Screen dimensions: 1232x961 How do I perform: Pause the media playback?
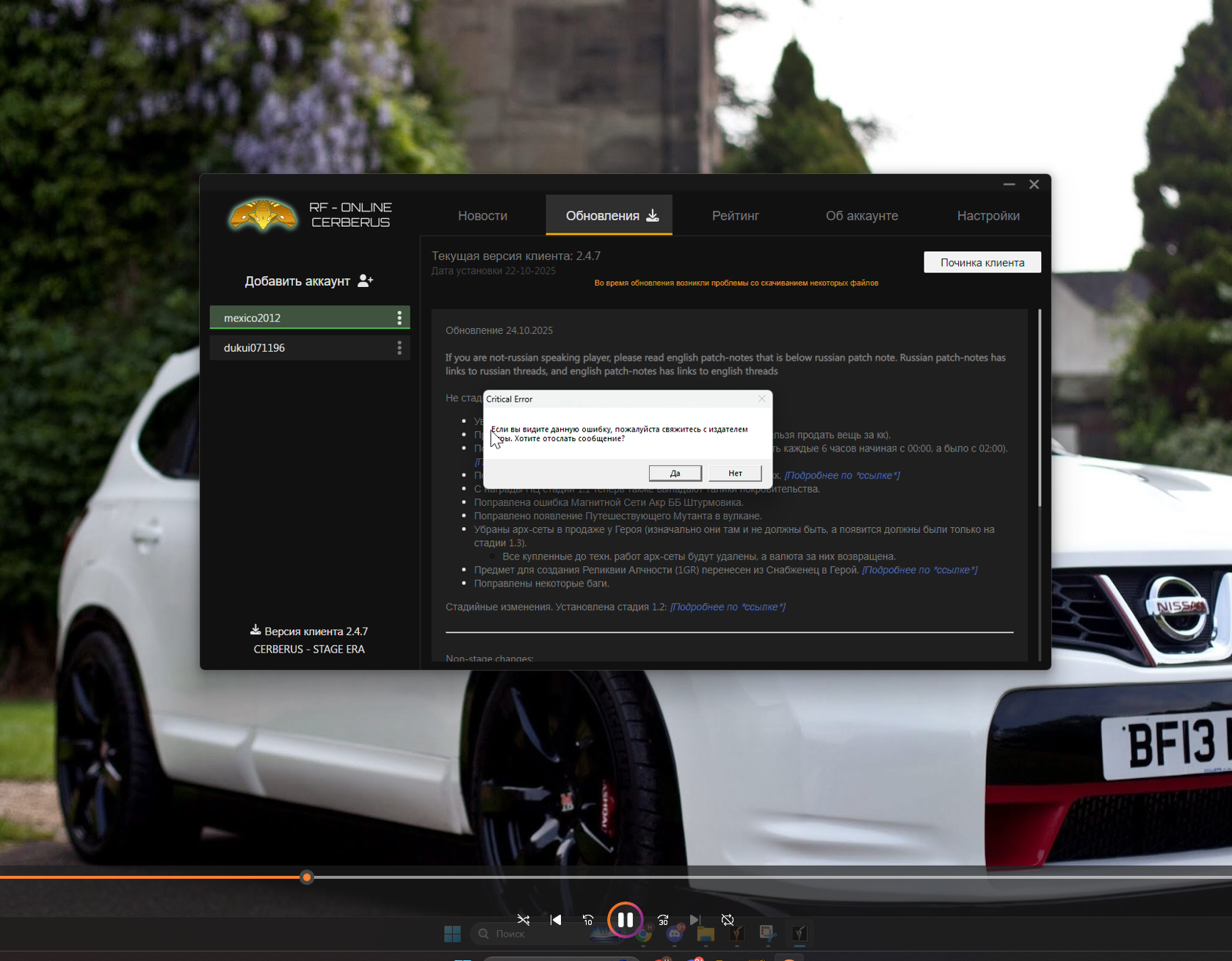click(625, 920)
